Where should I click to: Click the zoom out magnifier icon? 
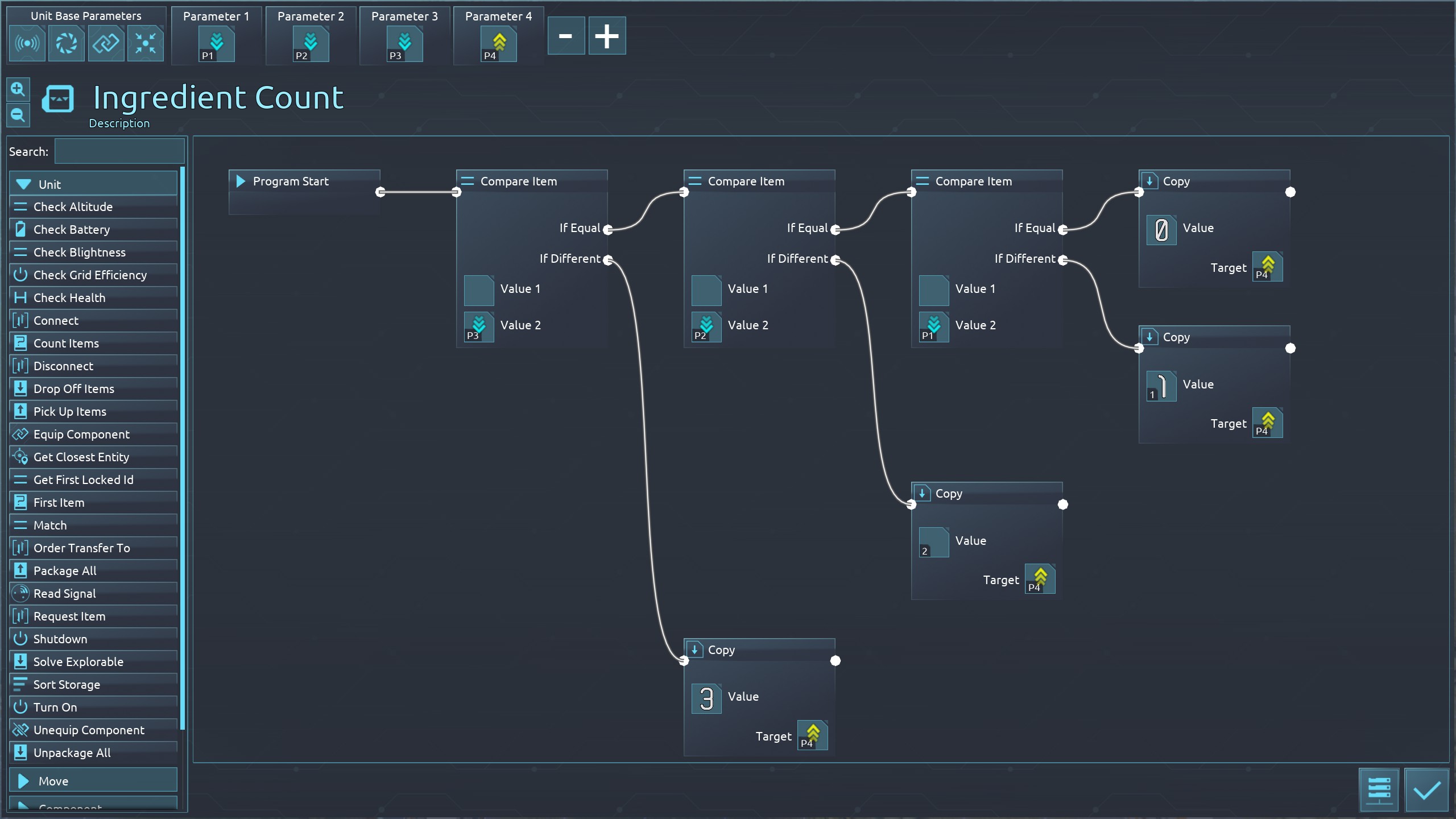click(18, 115)
